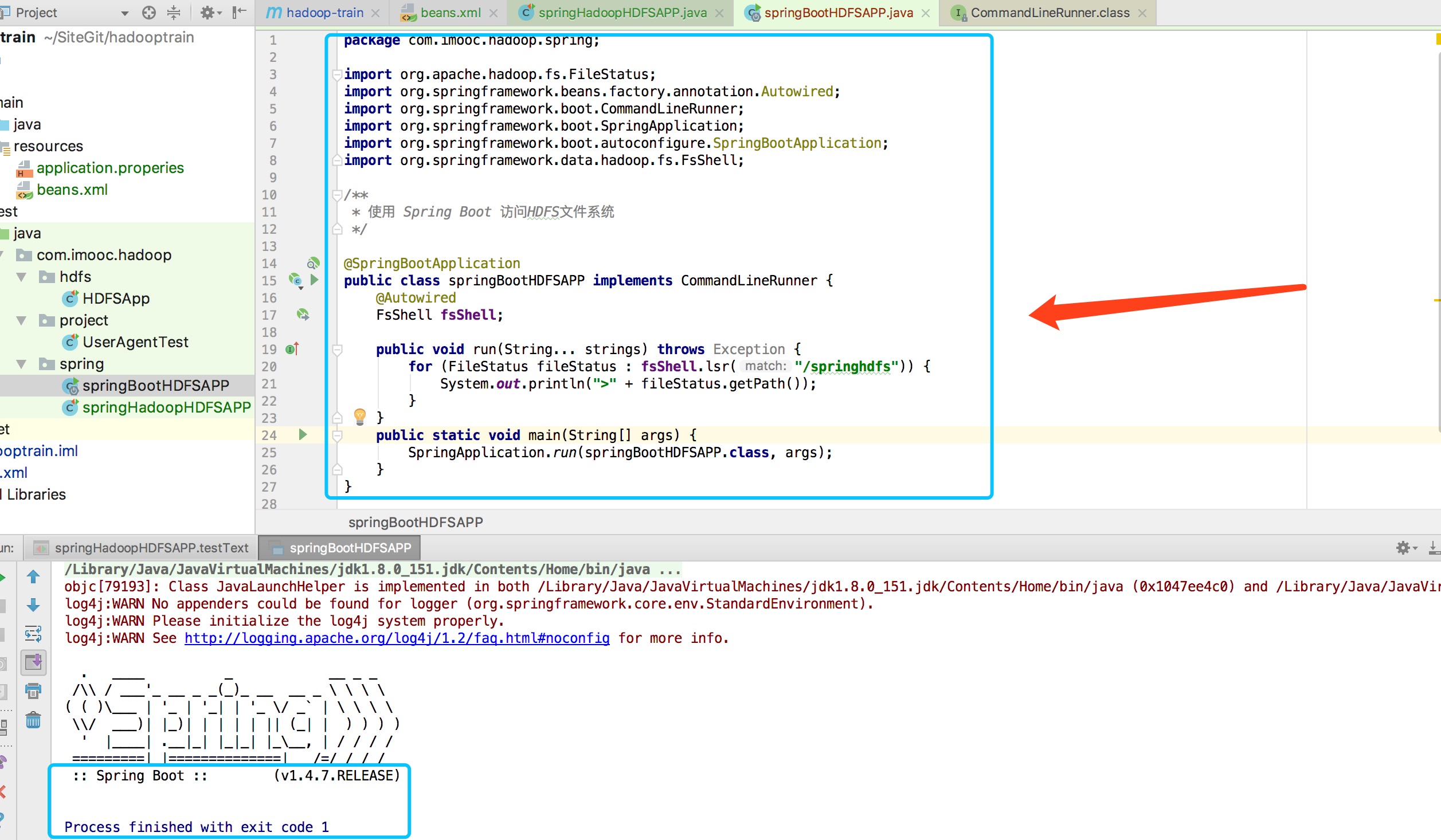Viewport: 1441px width, 840px height.
Task: Click the locate/scroll from source icon
Action: (x=148, y=13)
